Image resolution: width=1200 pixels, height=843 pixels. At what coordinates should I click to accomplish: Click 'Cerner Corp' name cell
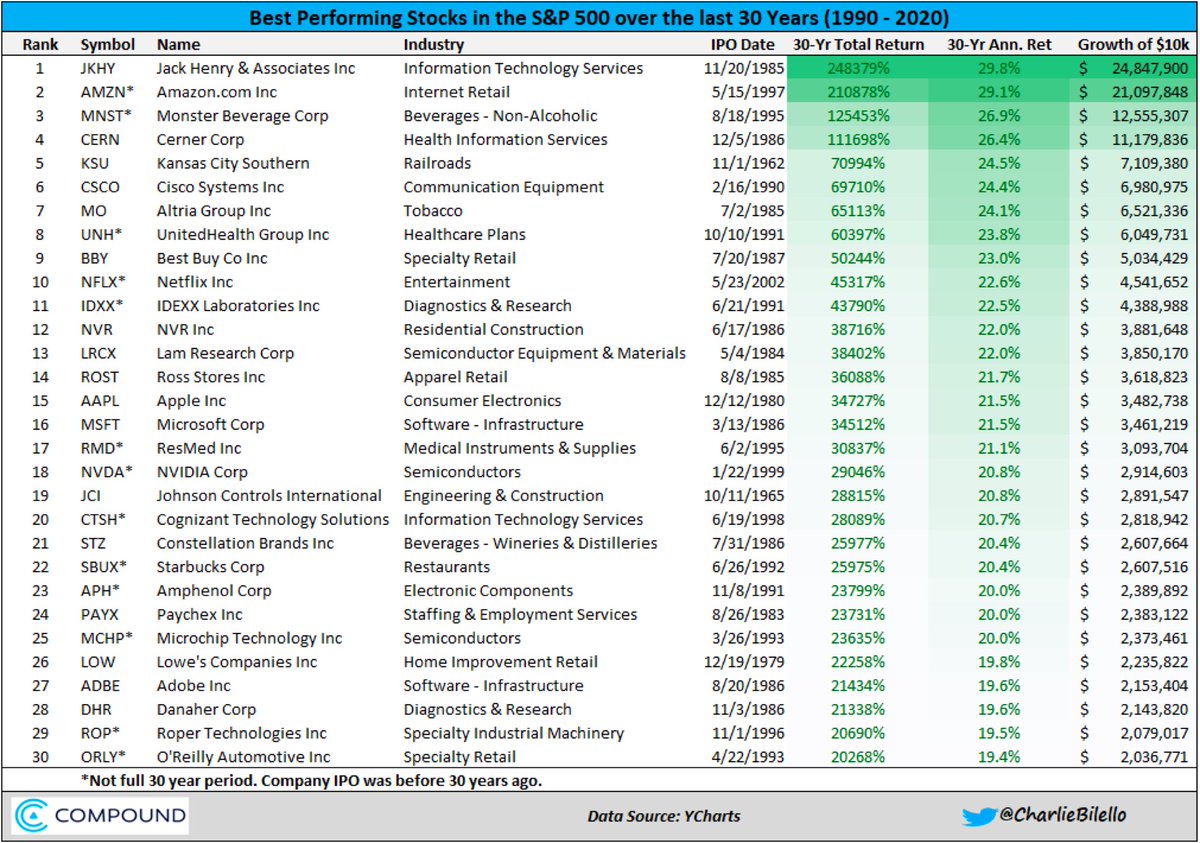199,140
